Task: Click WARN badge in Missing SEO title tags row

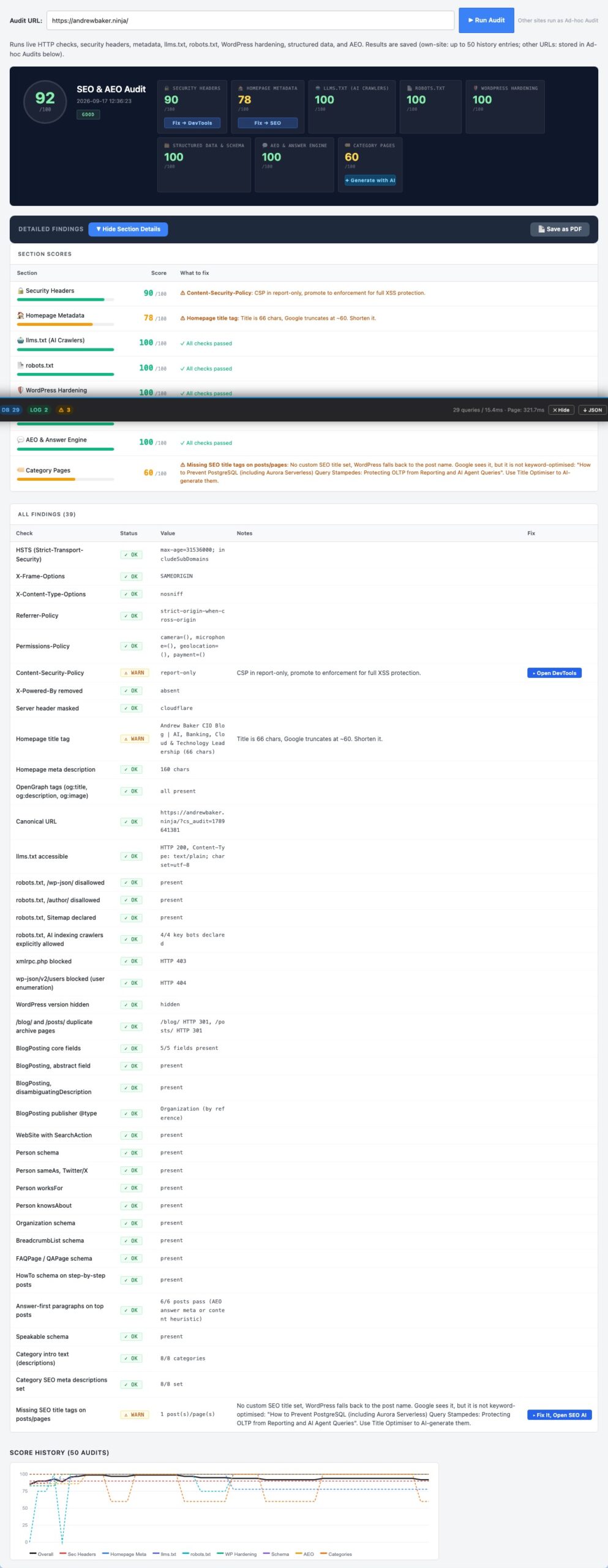Action: [135, 1415]
